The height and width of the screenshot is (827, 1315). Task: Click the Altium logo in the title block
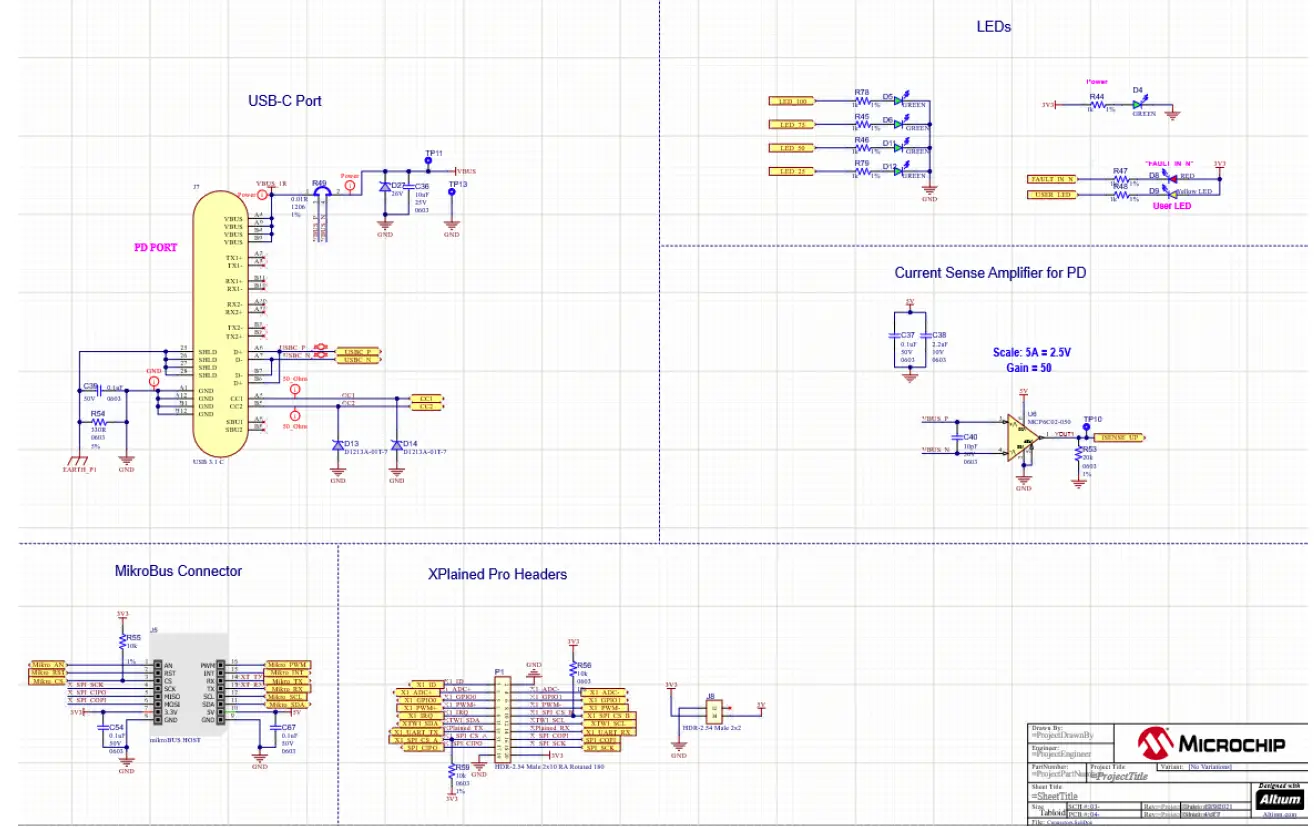click(1281, 800)
